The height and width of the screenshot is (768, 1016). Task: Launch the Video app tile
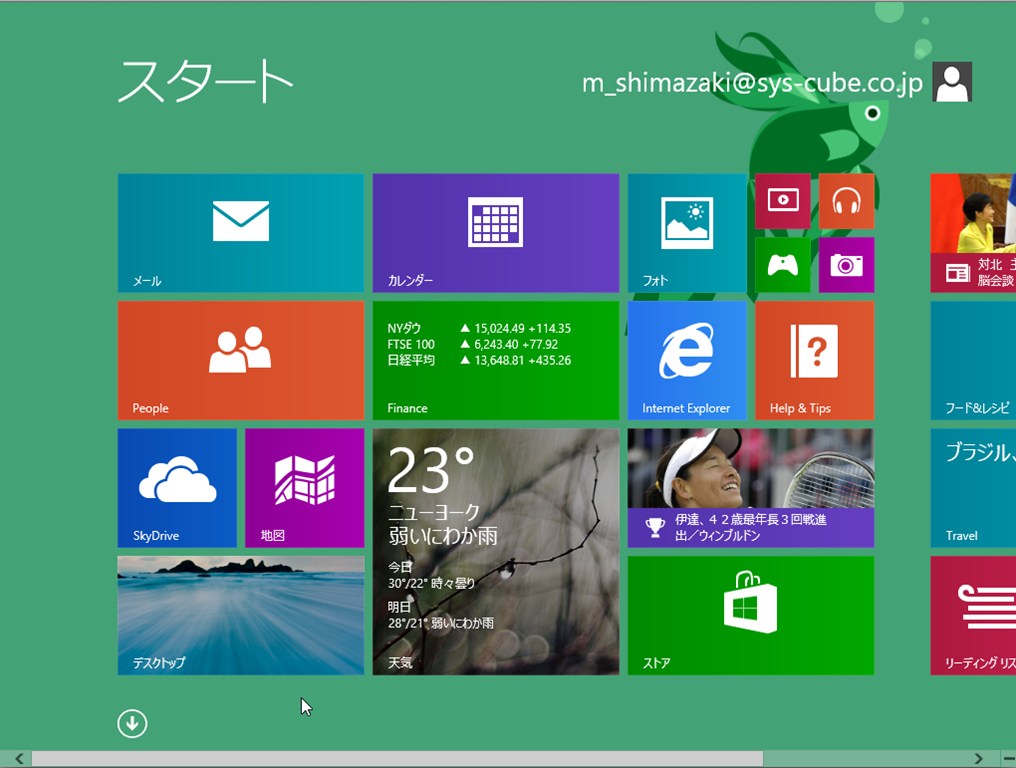click(783, 201)
